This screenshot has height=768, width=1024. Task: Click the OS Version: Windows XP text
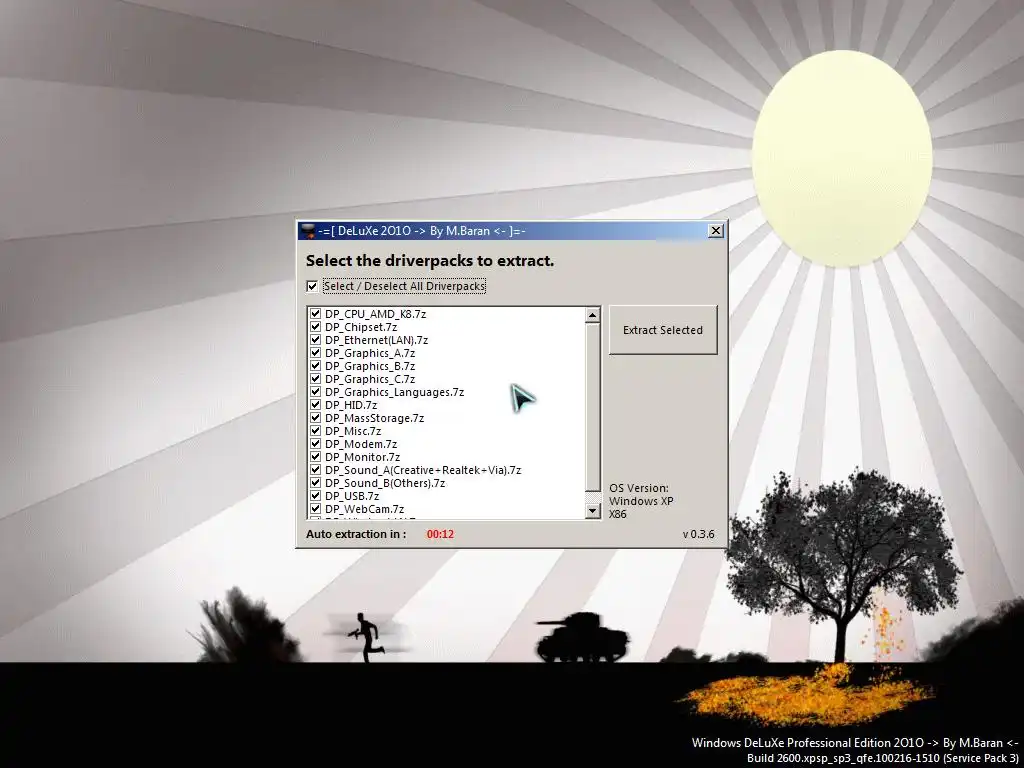(x=641, y=501)
